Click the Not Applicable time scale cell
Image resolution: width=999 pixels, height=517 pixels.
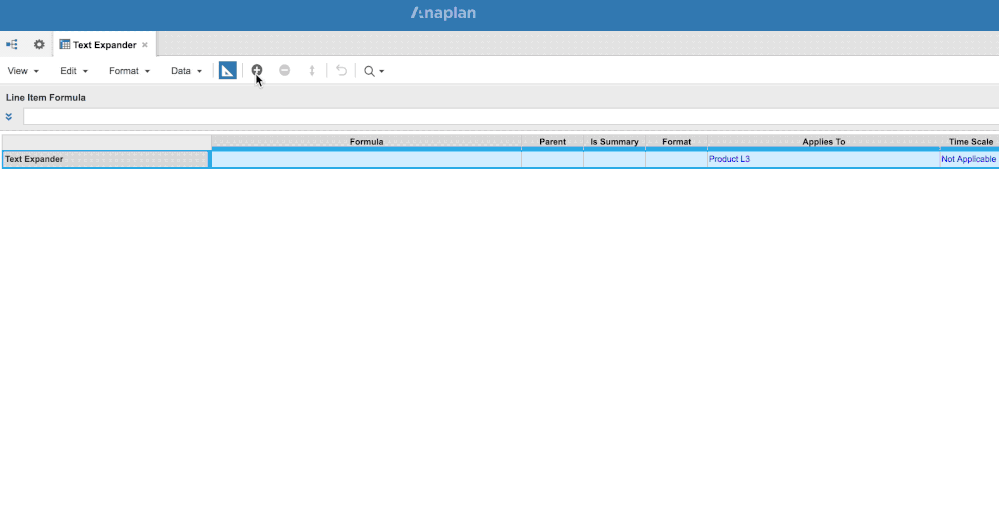[970, 159]
